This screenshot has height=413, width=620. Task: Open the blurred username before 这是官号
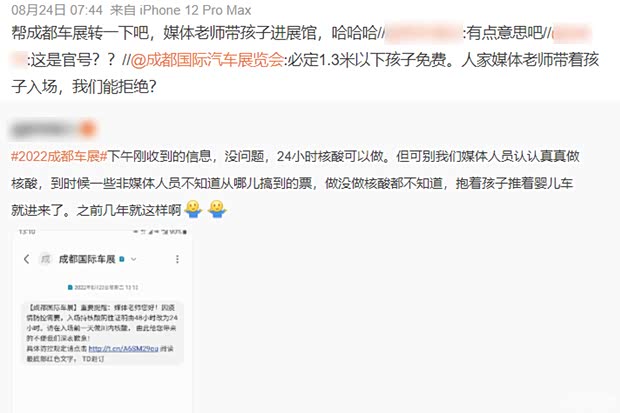[x=19, y=60]
